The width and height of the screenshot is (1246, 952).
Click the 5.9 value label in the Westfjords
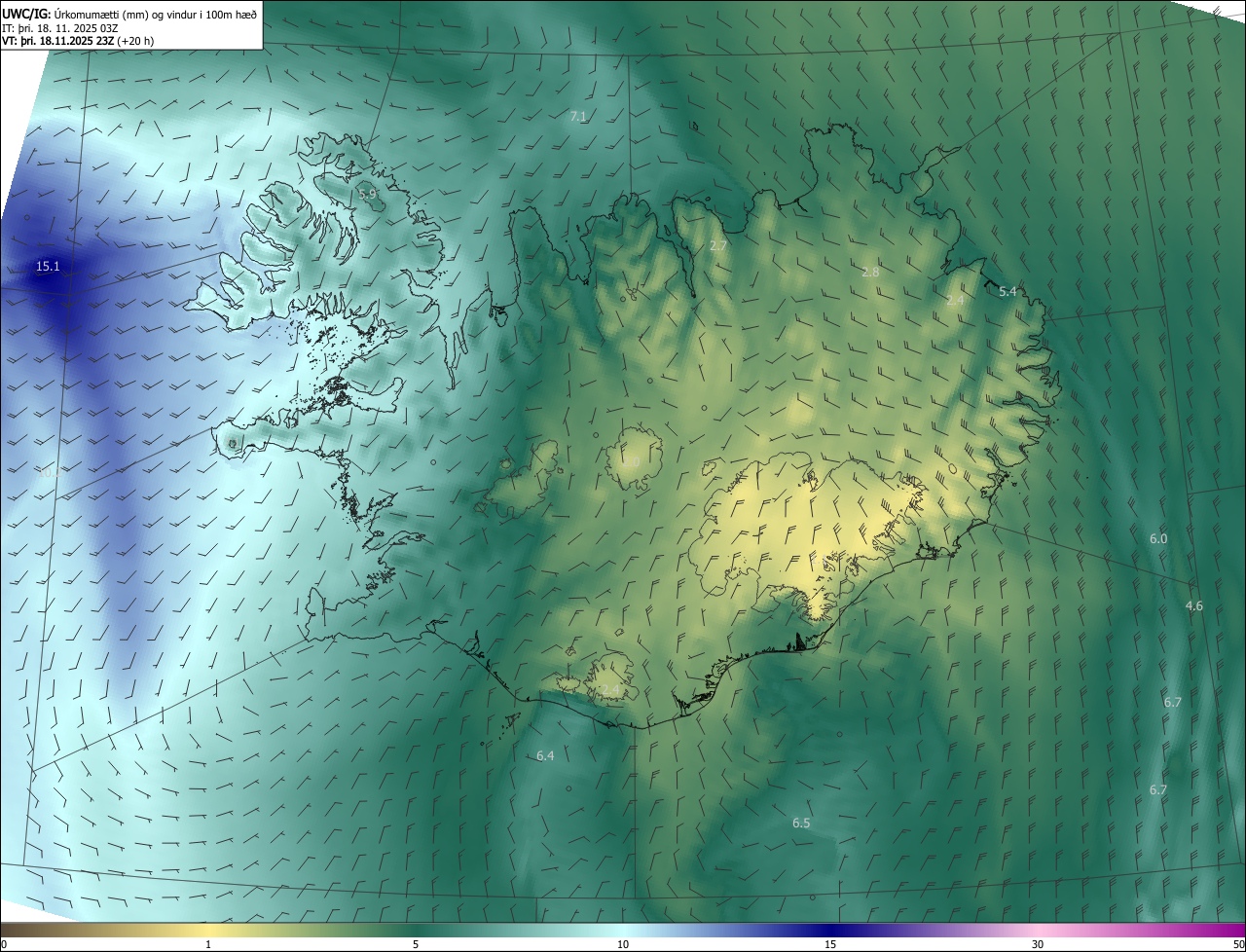tap(367, 194)
